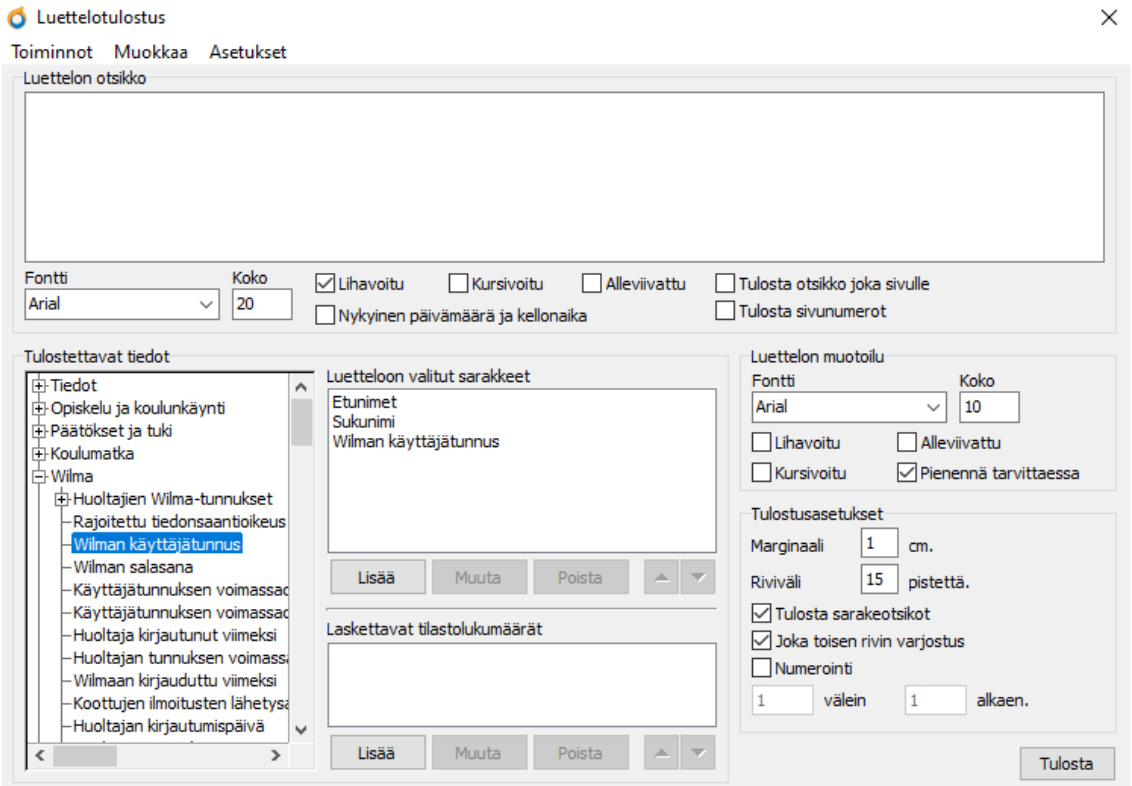Image resolution: width=1132 pixels, height=786 pixels.
Task: Click Luettelon muotoilu Koko field with 10
Action: pyautogui.click(x=989, y=407)
